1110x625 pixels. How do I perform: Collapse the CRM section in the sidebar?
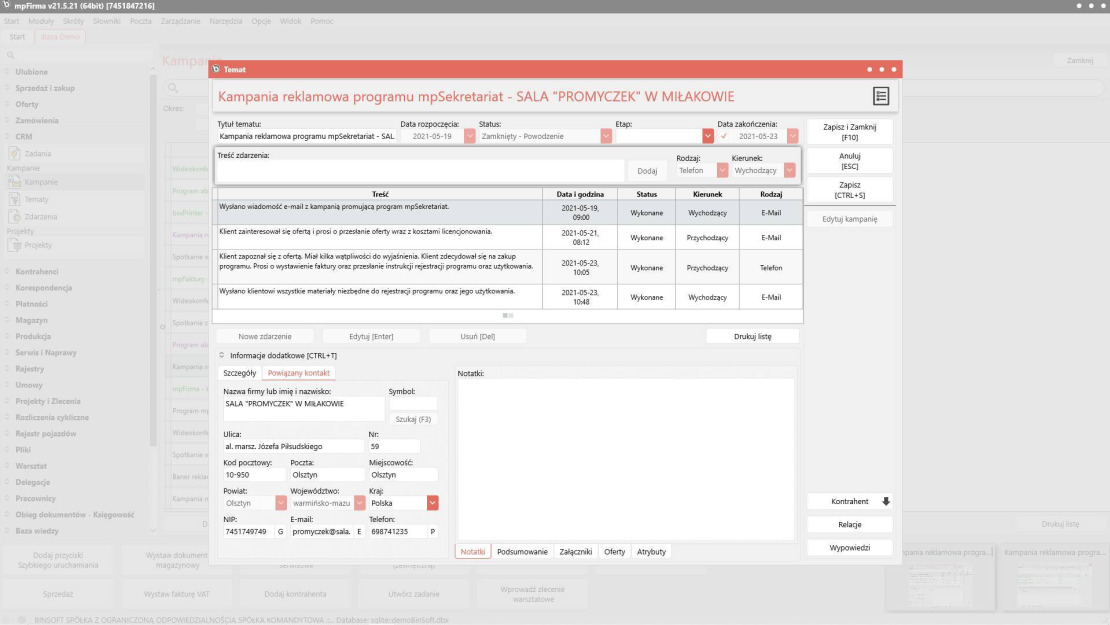point(7,137)
